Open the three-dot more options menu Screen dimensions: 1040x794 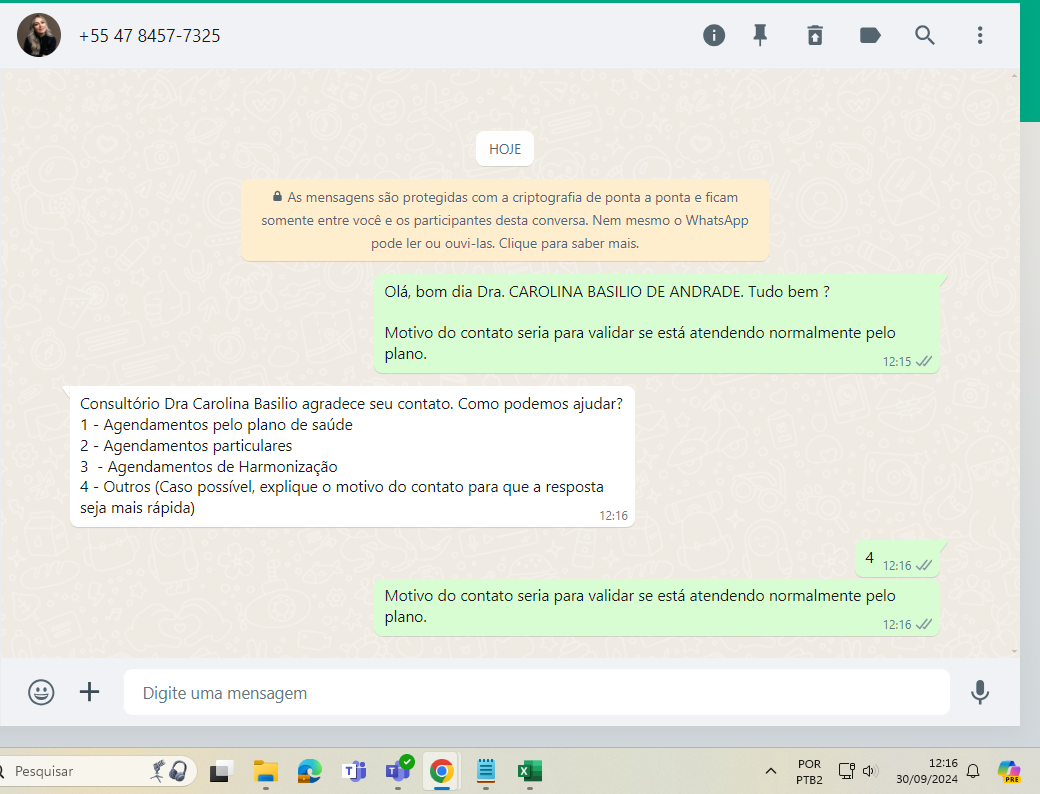[980, 35]
